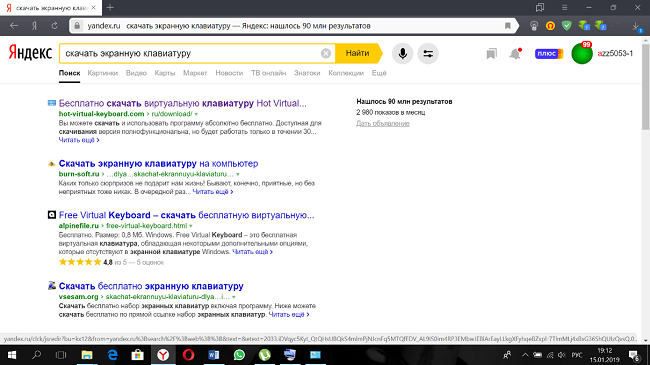Click Дать объявление link

click(383, 124)
